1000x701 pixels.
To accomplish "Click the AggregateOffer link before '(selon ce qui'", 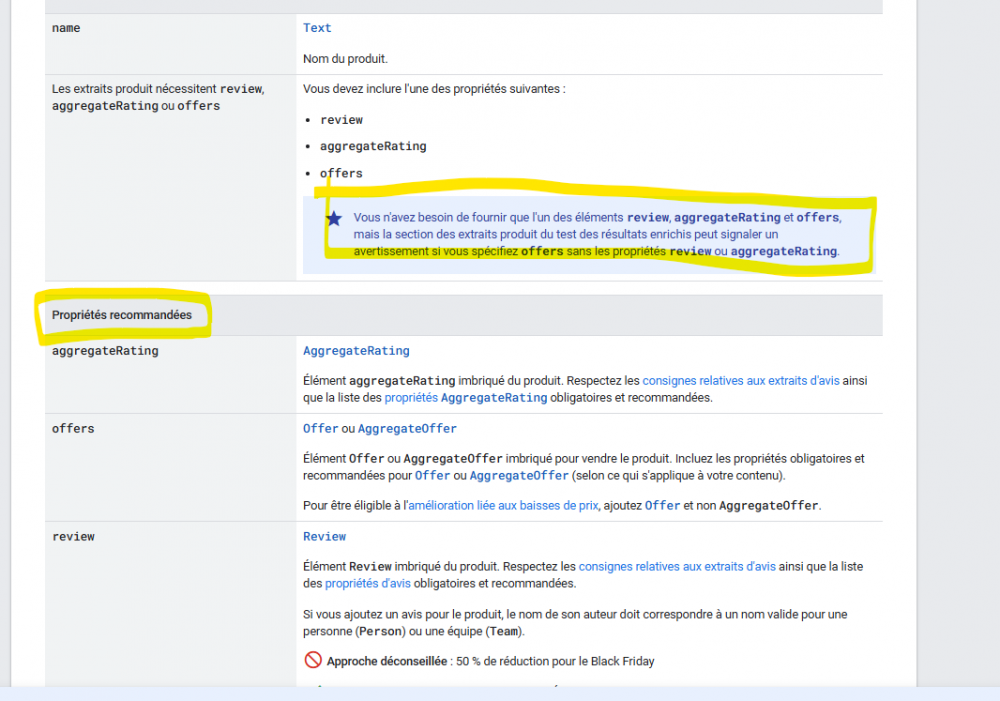I will point(518,476).
